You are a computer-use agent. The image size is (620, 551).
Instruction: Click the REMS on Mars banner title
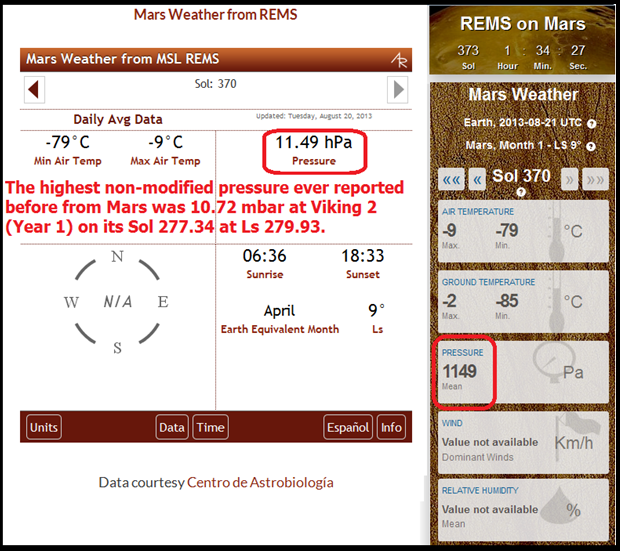point(523,24)
